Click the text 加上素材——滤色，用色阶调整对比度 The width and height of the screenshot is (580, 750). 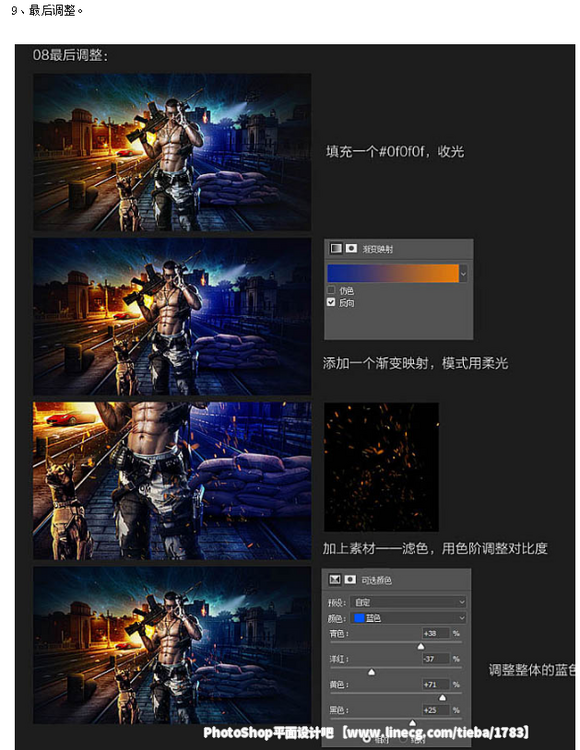click(x=435, y=548)
